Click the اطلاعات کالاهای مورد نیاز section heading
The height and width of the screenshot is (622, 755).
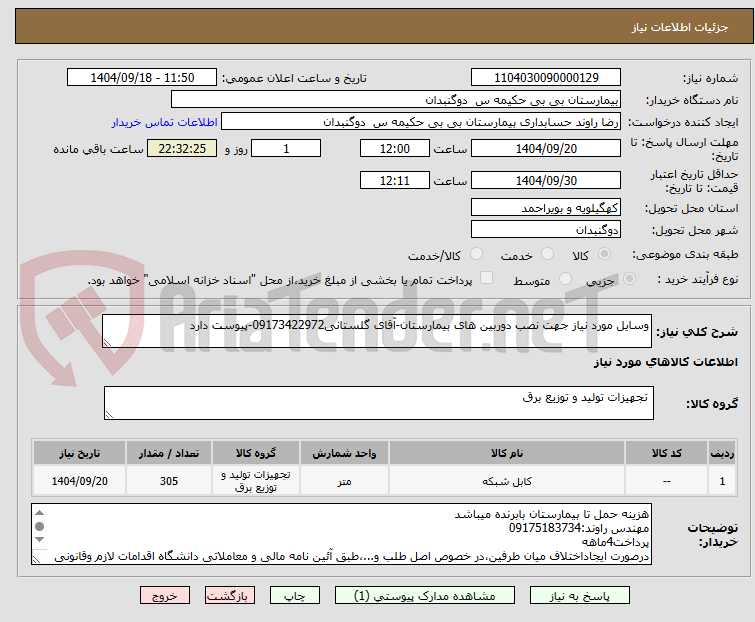click(665, 362)
